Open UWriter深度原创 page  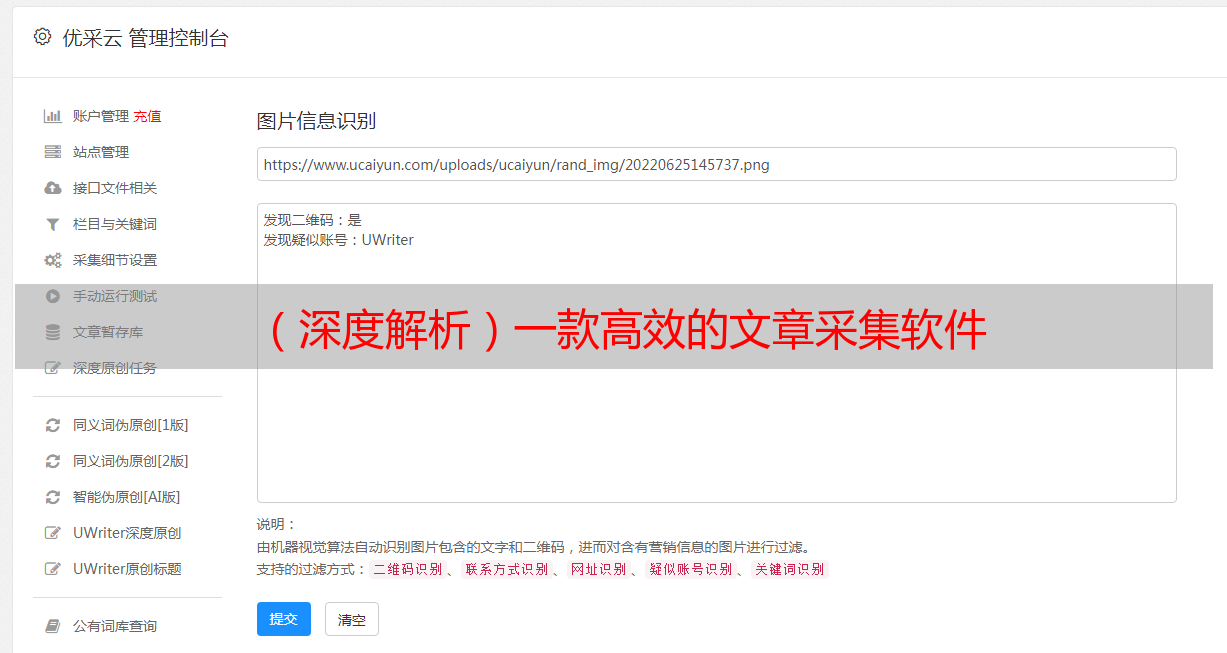[x=127, y=533]
